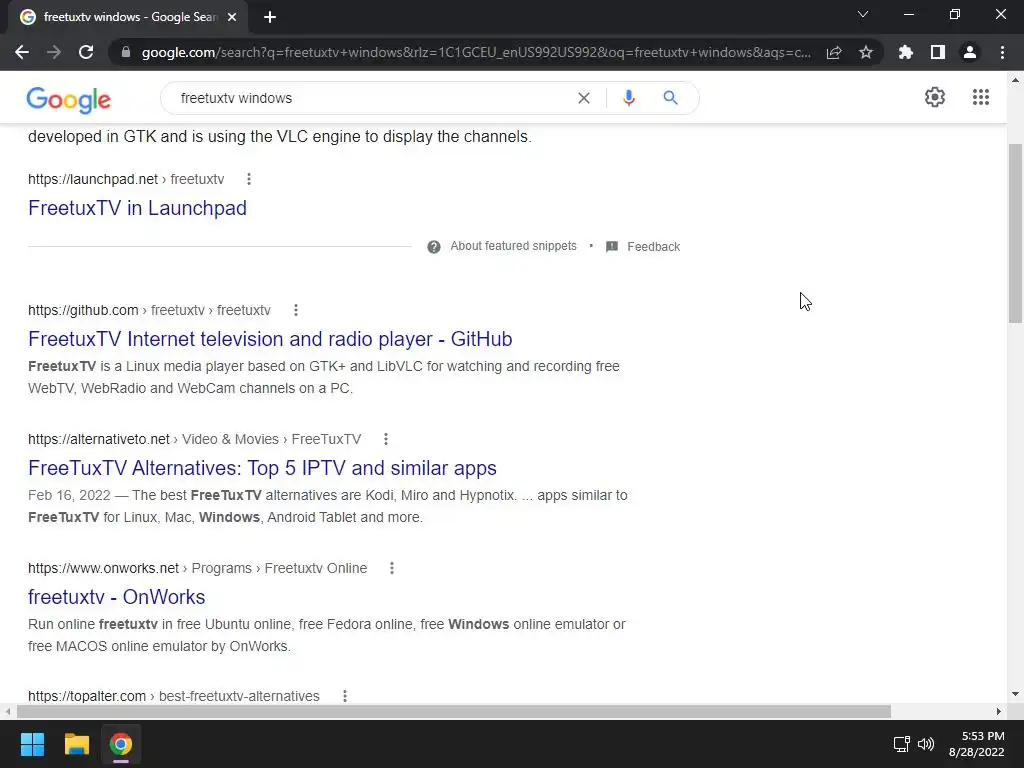
Task: Close the freetuxtv windows tab
Action: pos(232,17)
